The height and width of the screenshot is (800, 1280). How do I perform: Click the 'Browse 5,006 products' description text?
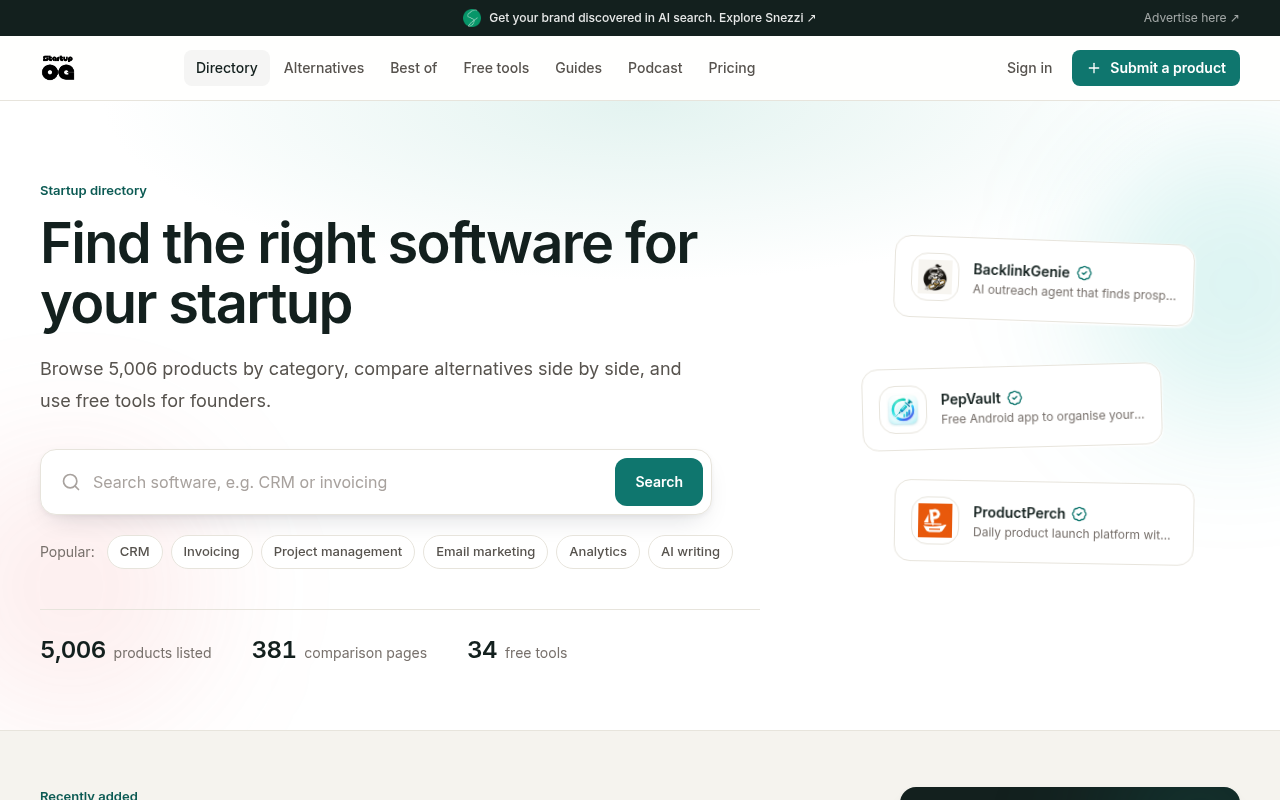coord(361,385)
